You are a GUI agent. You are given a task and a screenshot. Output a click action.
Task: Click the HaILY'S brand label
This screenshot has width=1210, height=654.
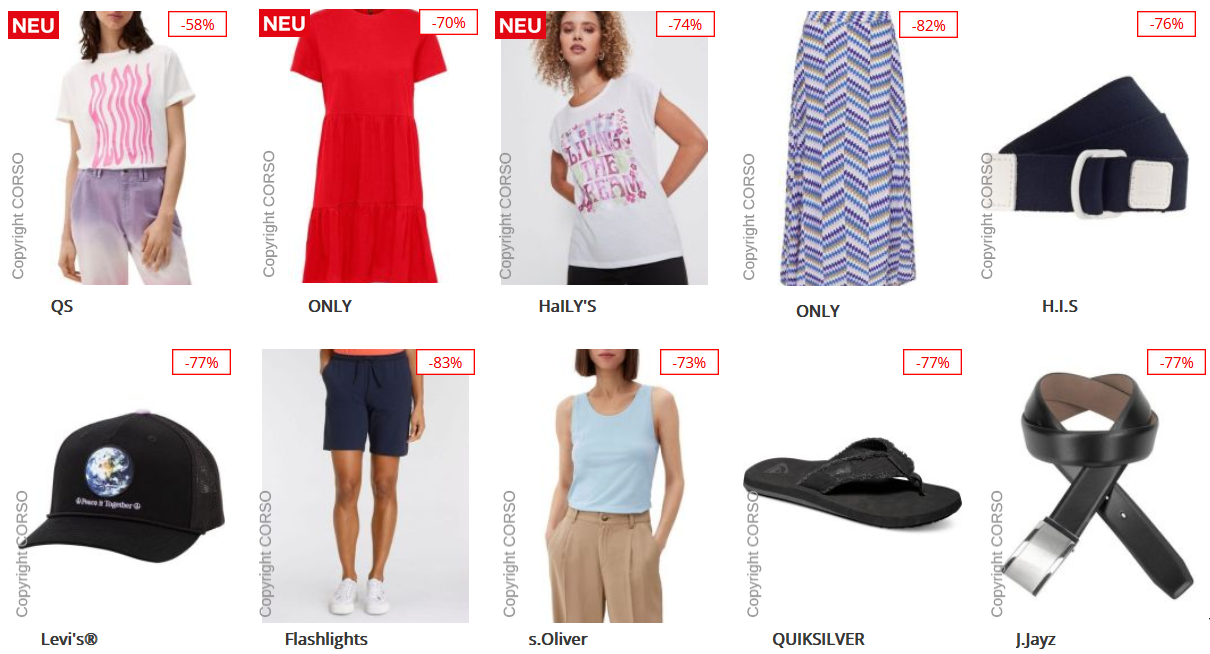point(567,306)
